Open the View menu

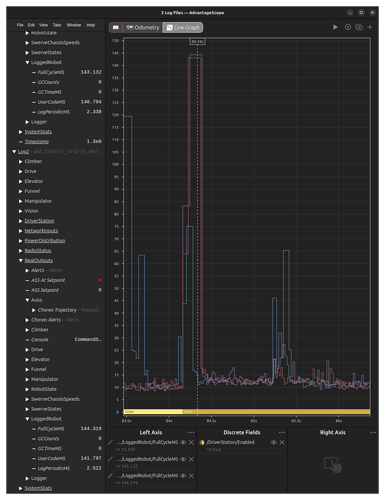click(43, 25)
